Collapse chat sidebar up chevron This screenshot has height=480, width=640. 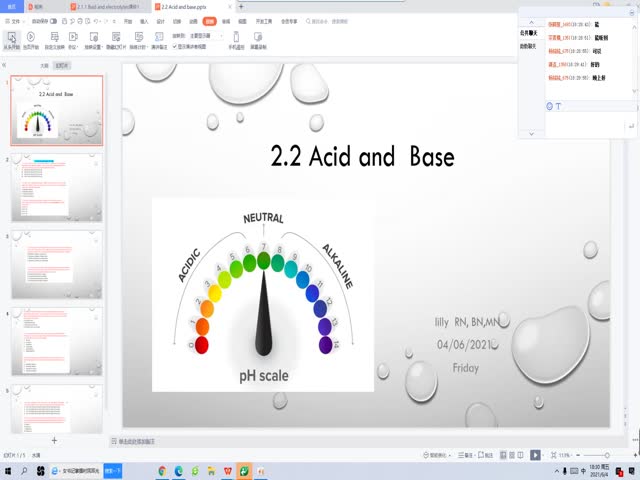click(531, 22)
